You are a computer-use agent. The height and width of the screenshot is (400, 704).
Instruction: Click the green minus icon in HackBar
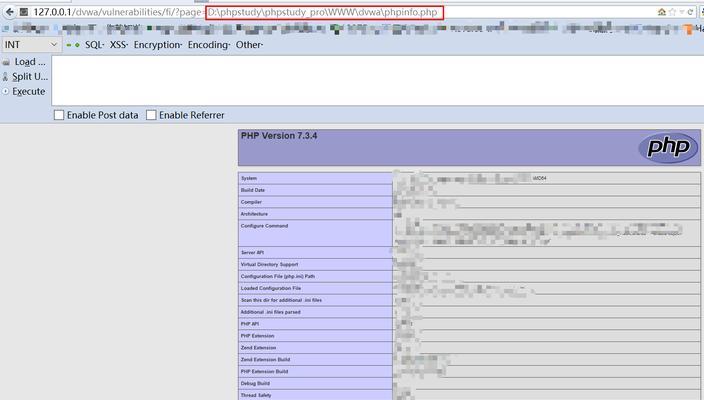(x=69, y=45)
